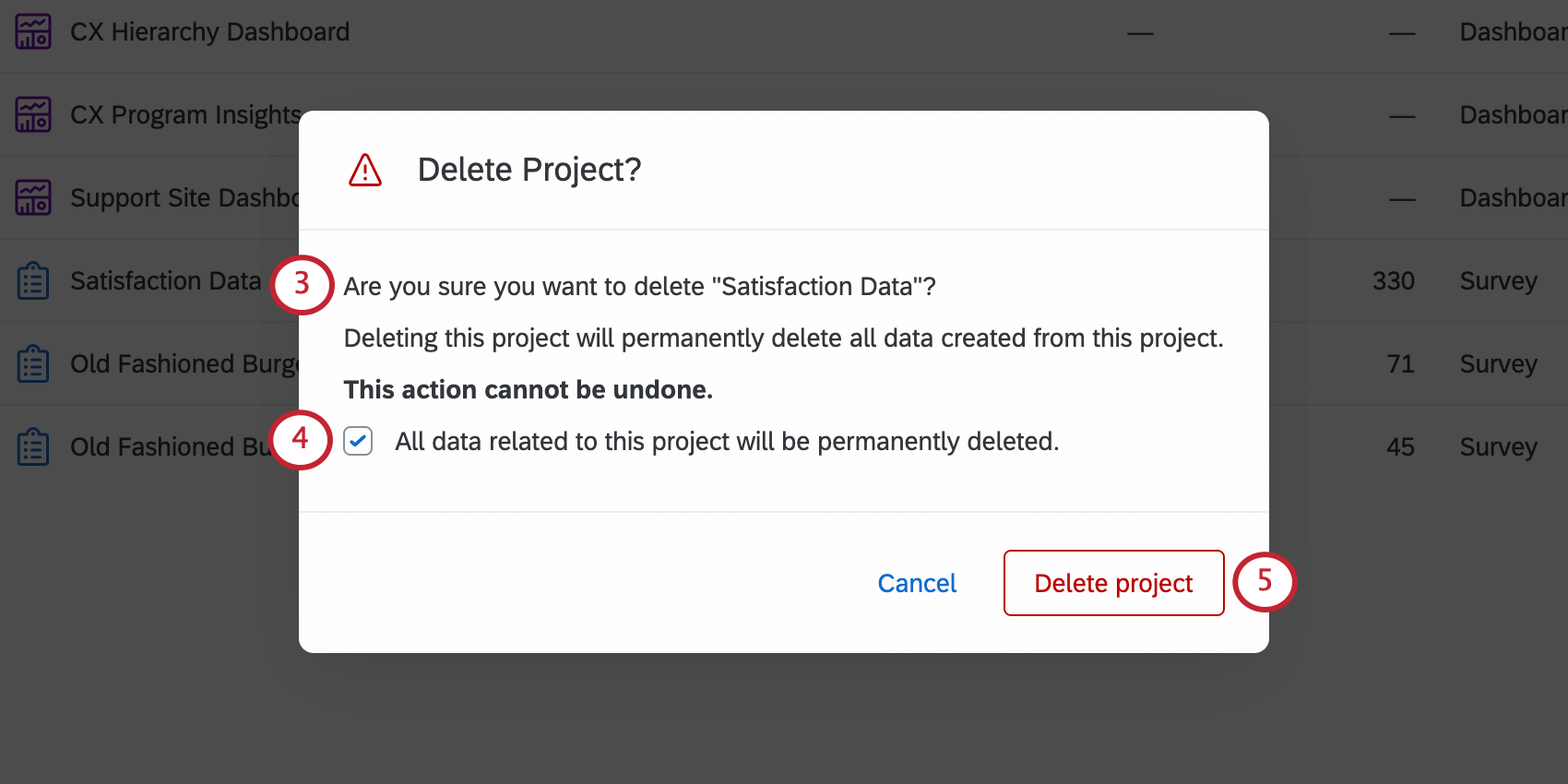Uncheck the permanent data deletion confirmation checkbox
Screen dimensions: 1568x784
(x=358, y=442)
